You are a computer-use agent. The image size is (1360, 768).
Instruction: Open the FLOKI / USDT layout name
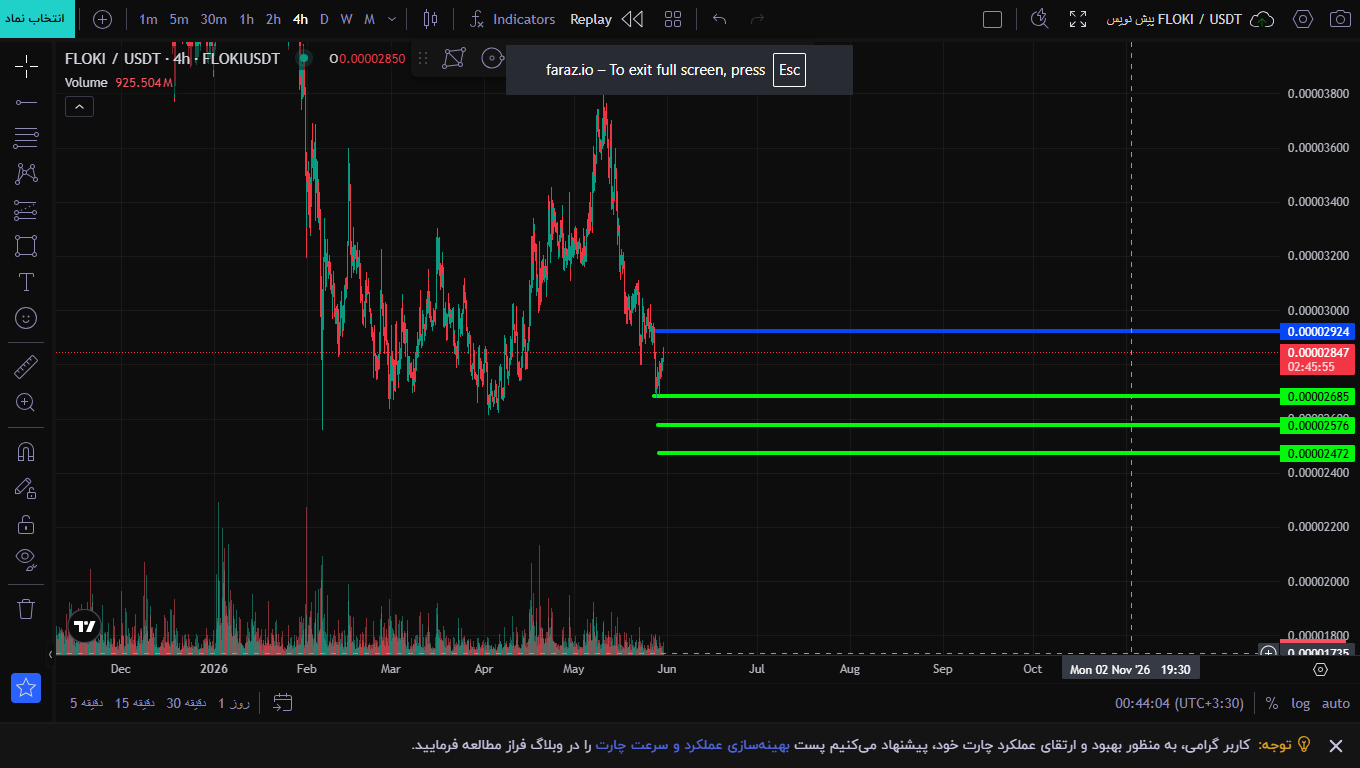point(1174,19)
